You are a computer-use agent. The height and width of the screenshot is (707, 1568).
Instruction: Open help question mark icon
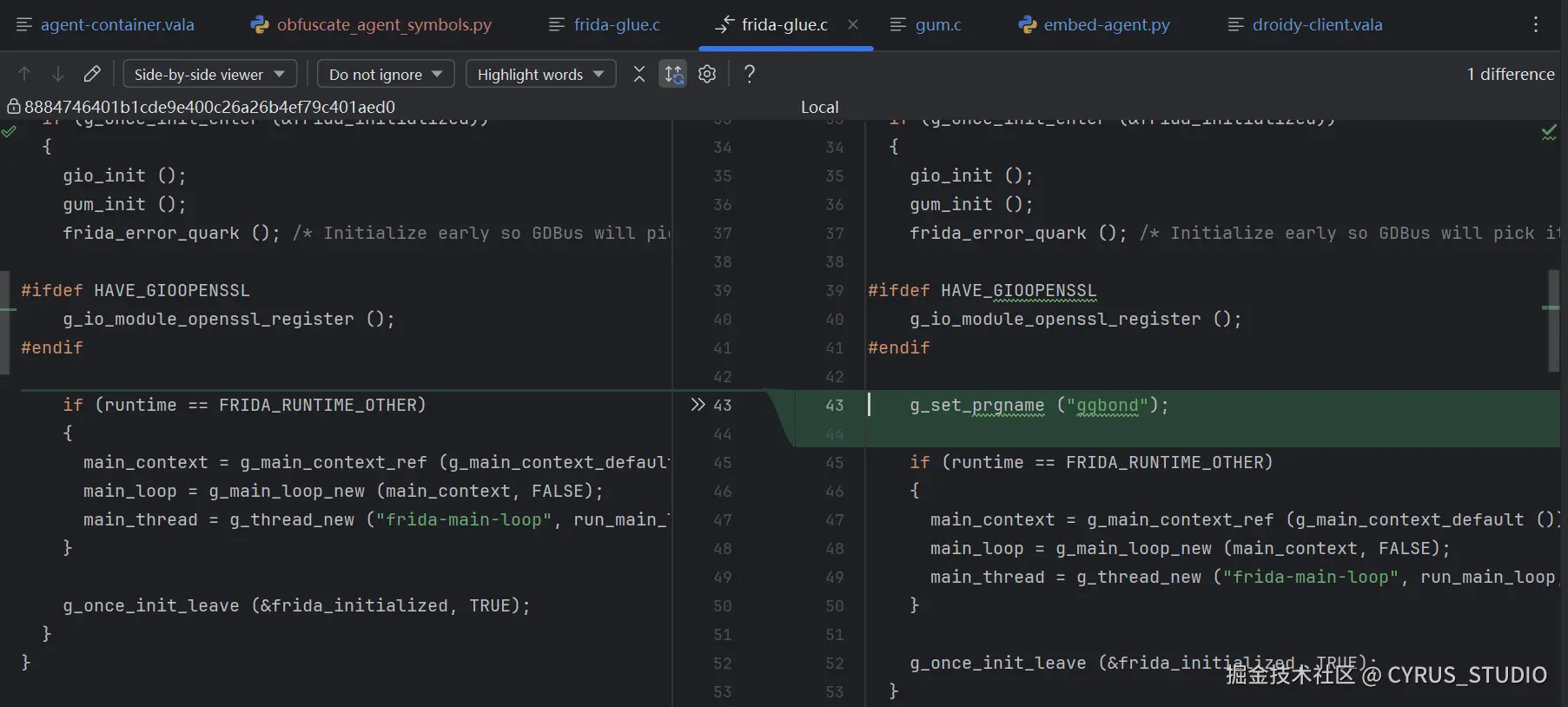750,74
